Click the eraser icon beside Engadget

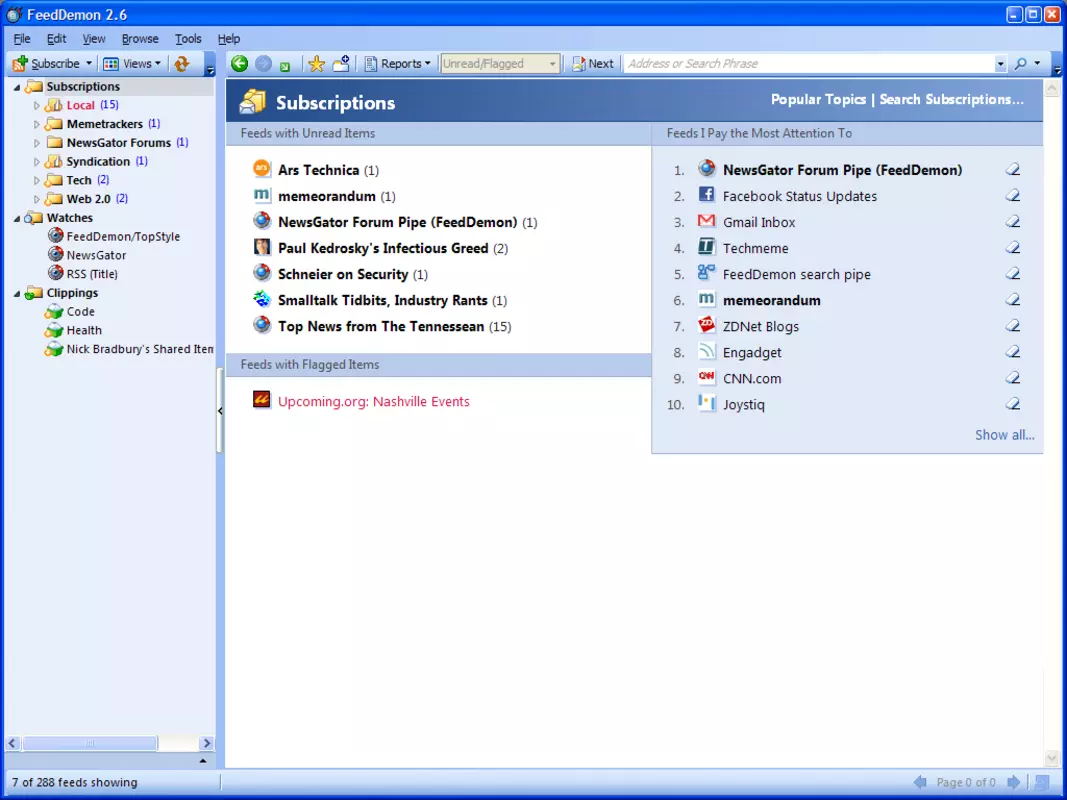pos(1013,352)
